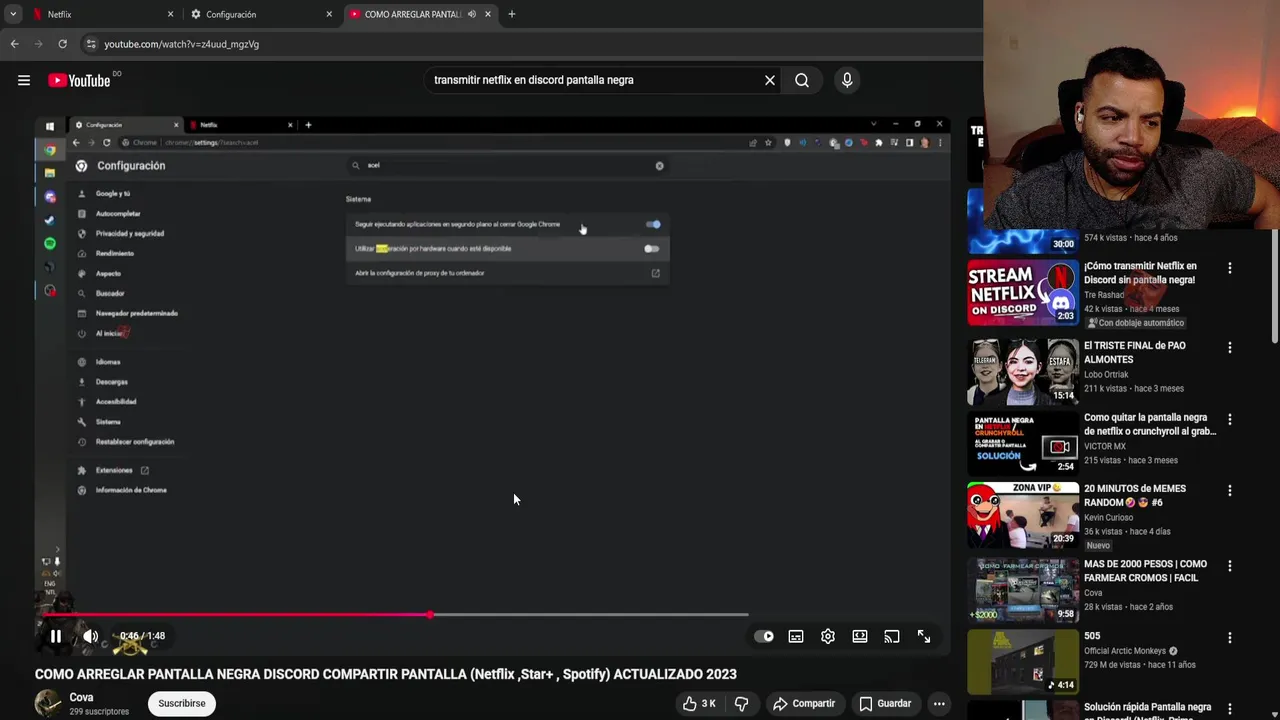This screenshot has height=720, width=1280.
Task: Open Stream Netflix on Discord thumbnail
Action: tap(1022, 293)
